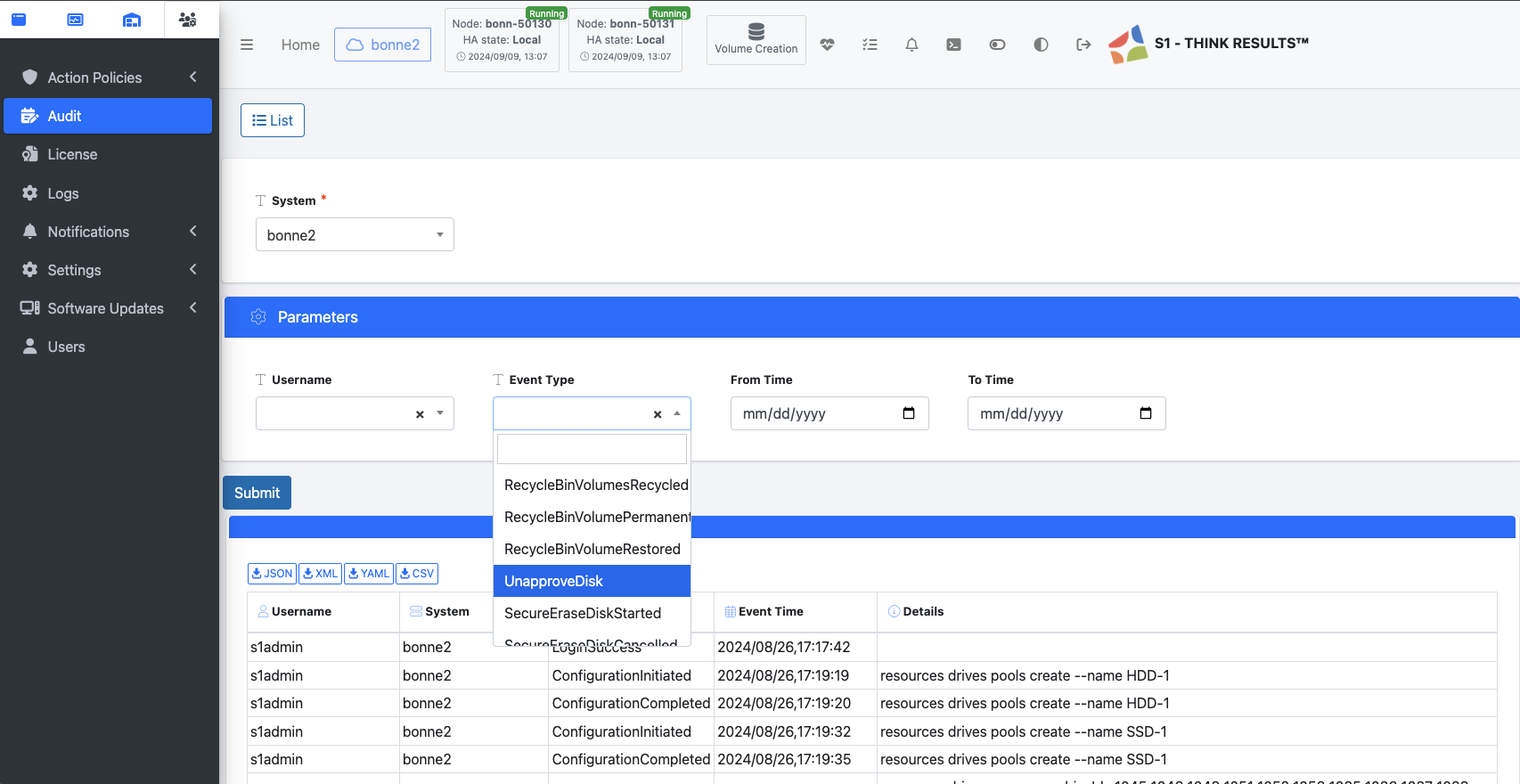
Task: Click the Submit button
Action: click(x=257, y=493)
